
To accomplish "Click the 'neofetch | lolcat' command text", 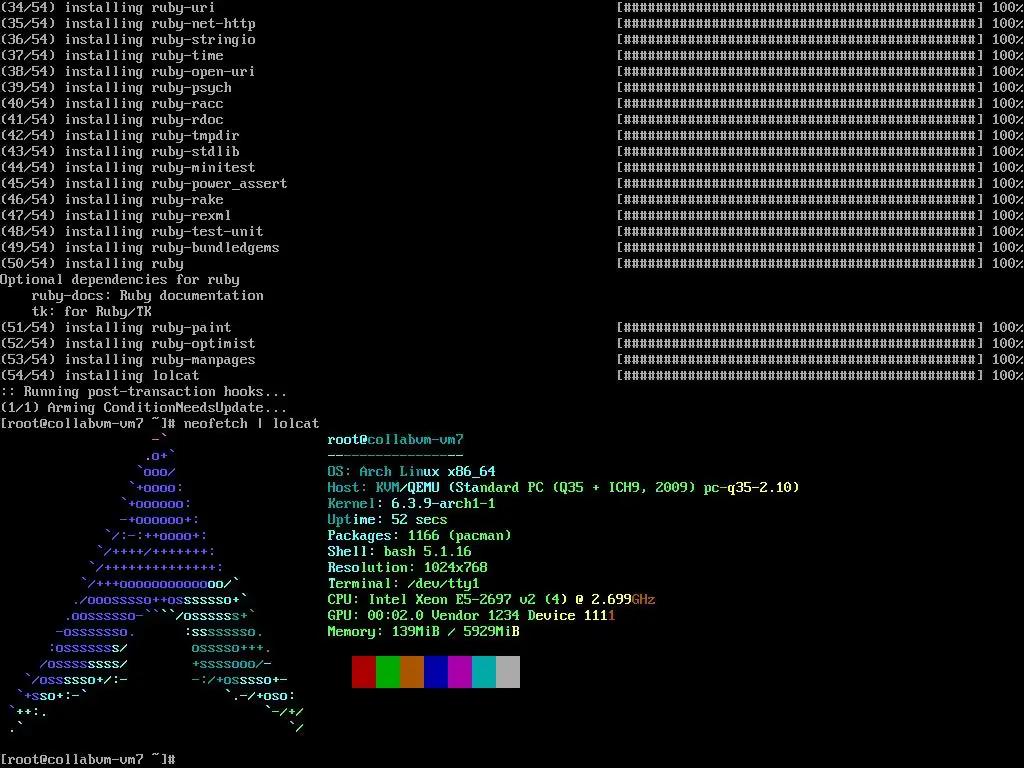I will [251, 423].
